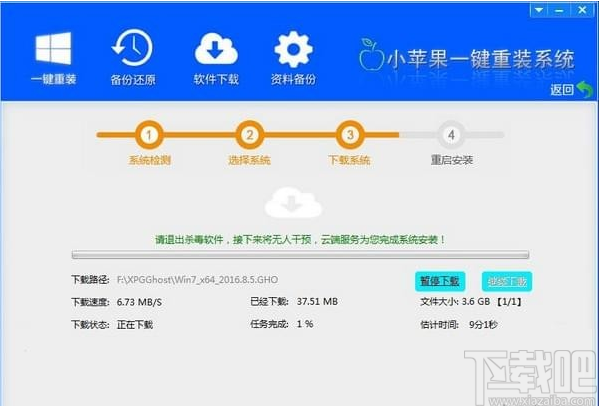The height and width of the screenshot is (406, 599).
Task: Click the download path F:\XPGGhost\Win7_x64_2016.8.5.GHO
Action: pos(197,280)
